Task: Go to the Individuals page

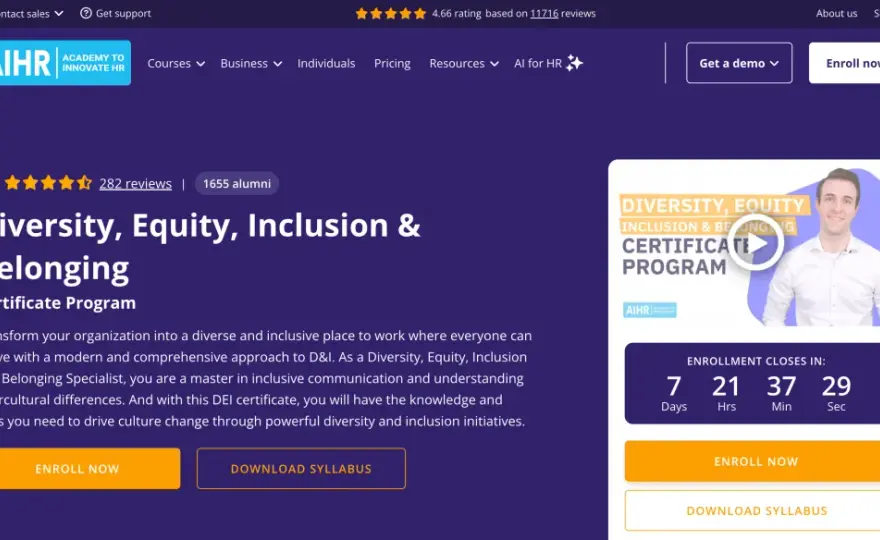Action: 326,63
